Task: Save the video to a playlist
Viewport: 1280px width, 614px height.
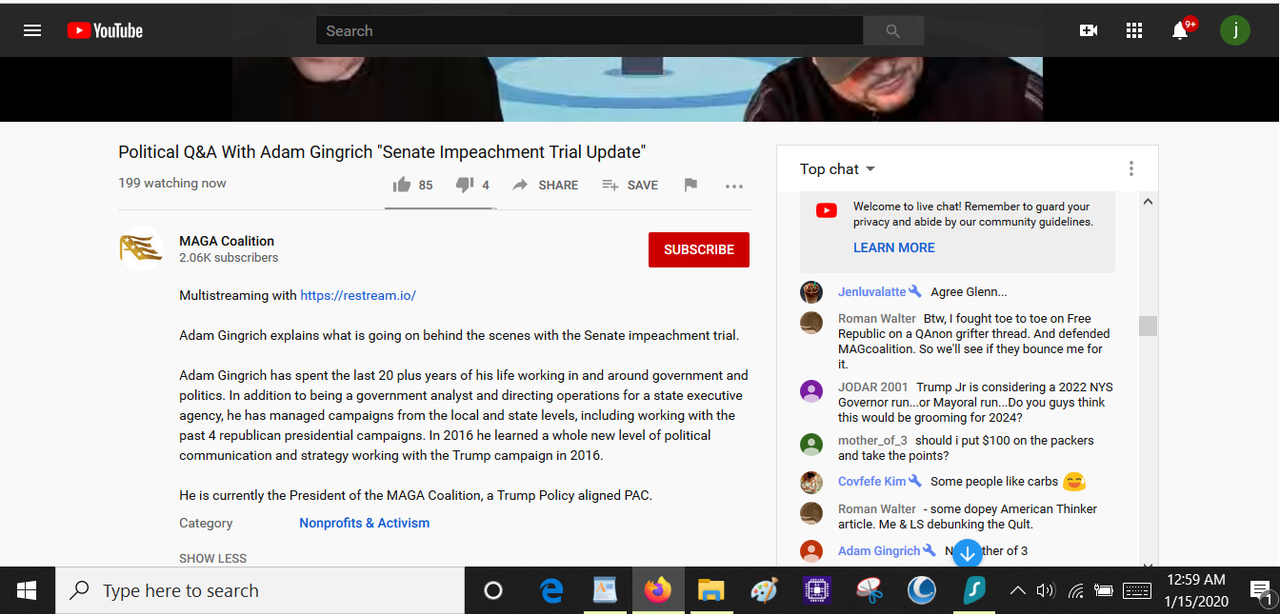Action: 630,185
